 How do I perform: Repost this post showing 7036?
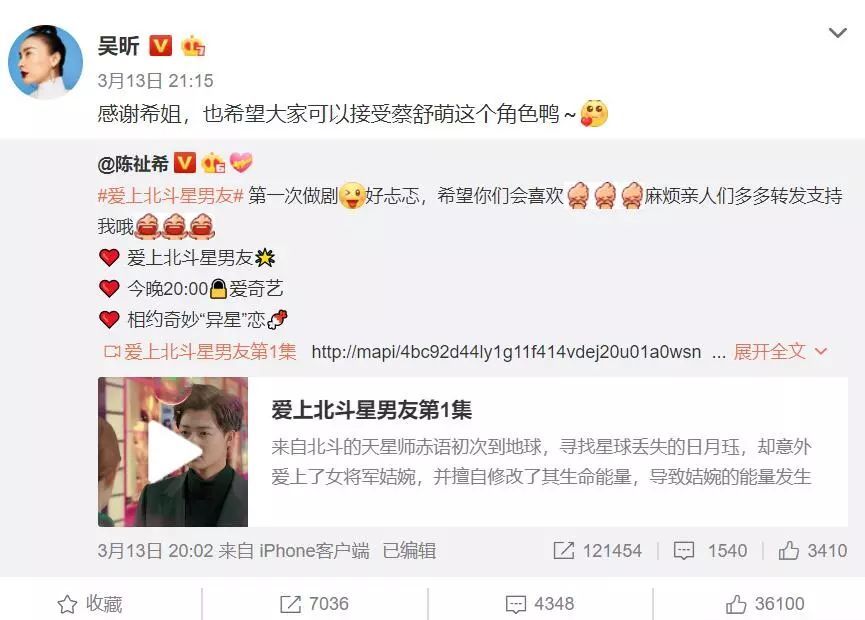pyautogui.click(x=314, y=604)
